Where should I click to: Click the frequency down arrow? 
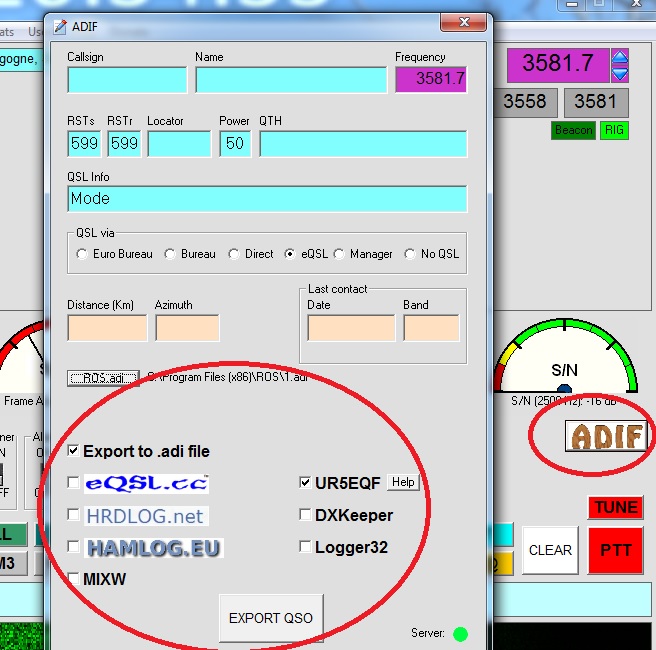point(620,73)
